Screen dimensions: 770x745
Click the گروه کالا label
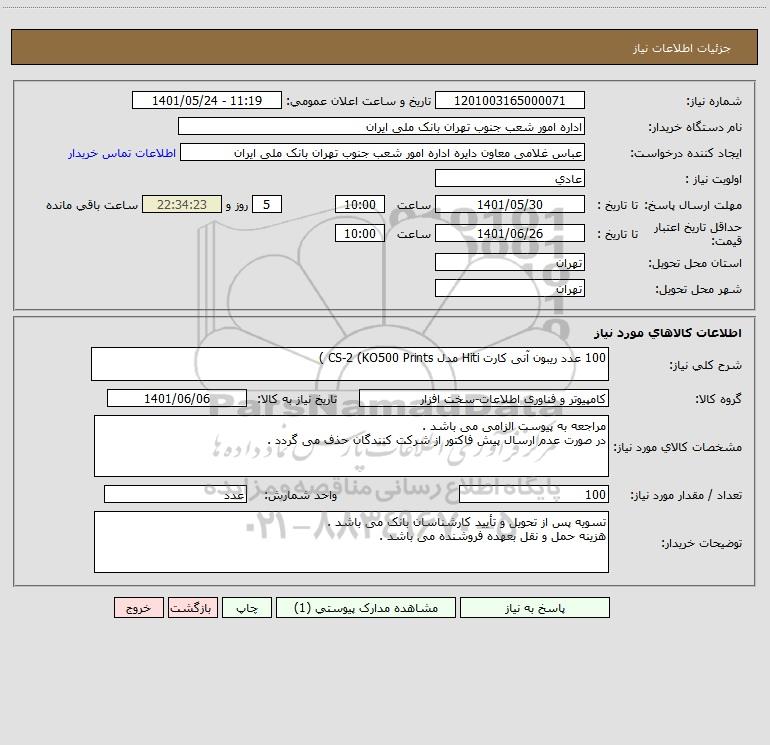pos(718,399)
